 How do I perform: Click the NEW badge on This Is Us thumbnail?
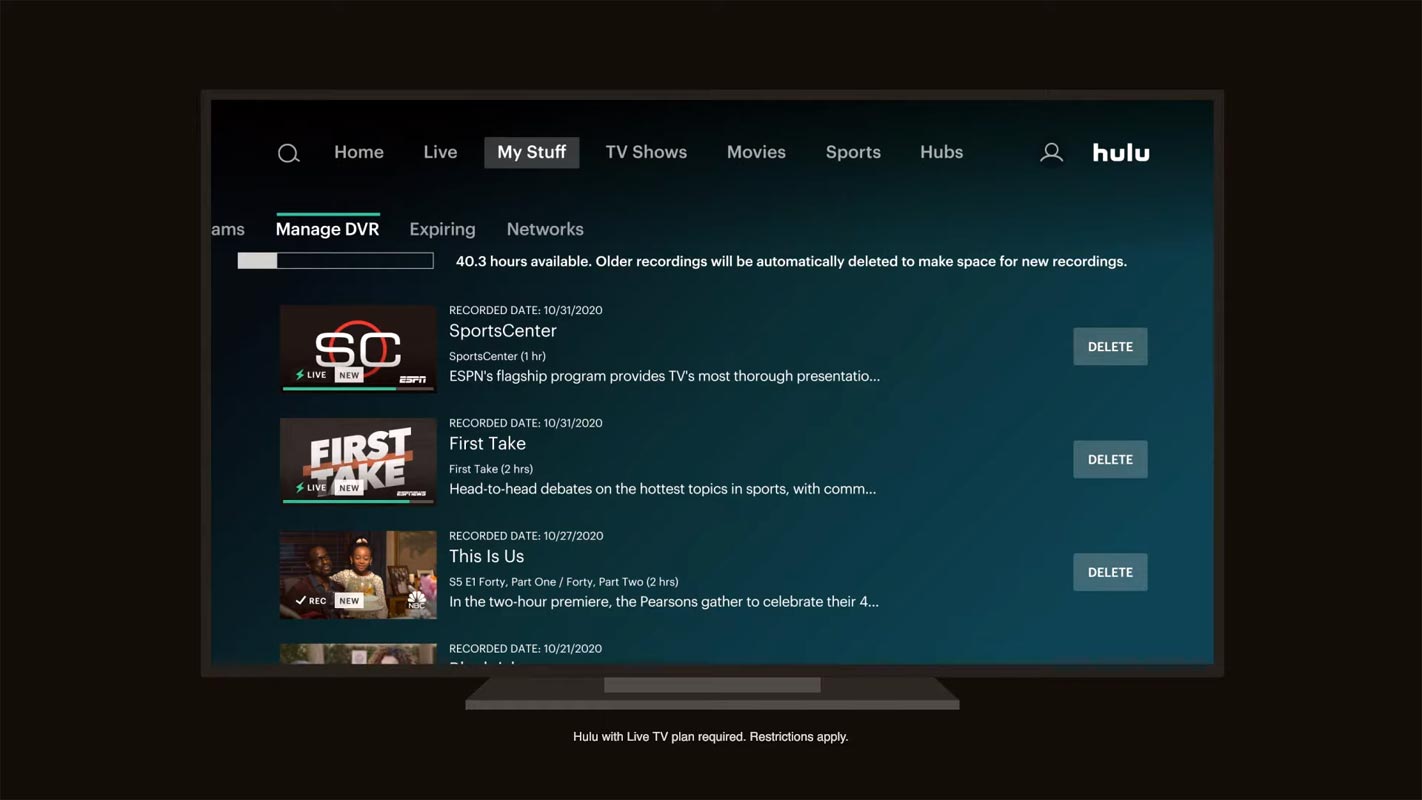[x=348, y=601]
